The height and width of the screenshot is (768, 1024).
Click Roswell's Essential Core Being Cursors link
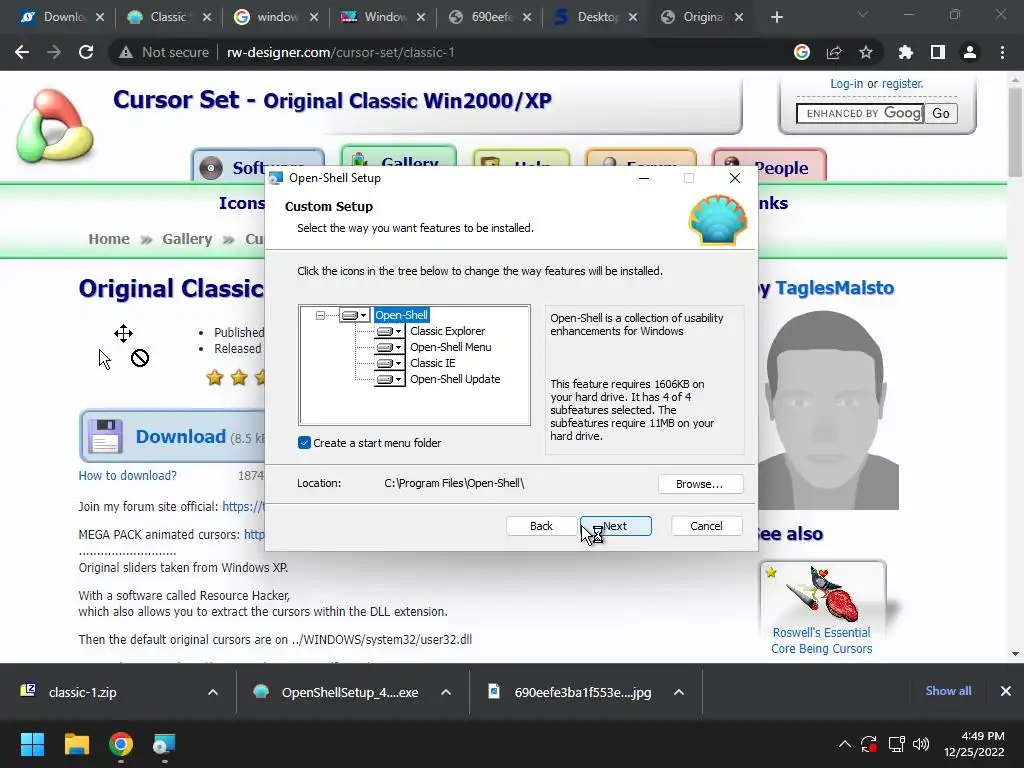pos(822,641)
